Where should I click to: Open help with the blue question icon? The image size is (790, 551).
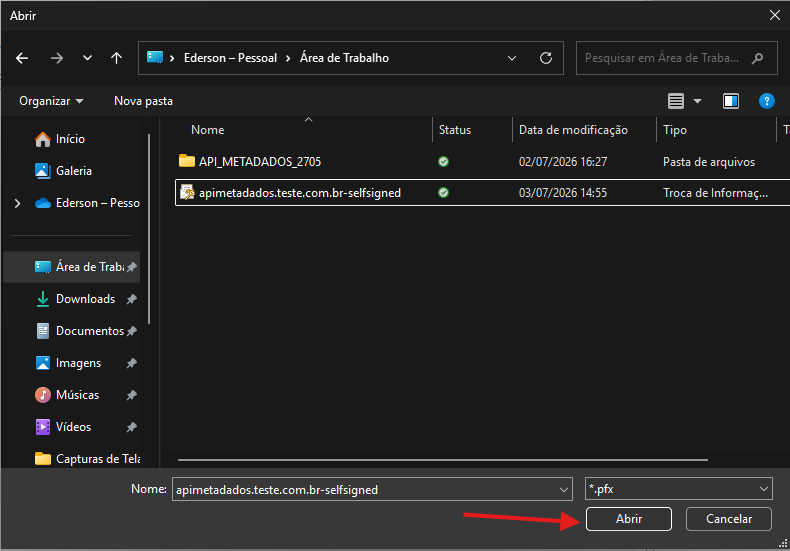[x=766, y=101]
